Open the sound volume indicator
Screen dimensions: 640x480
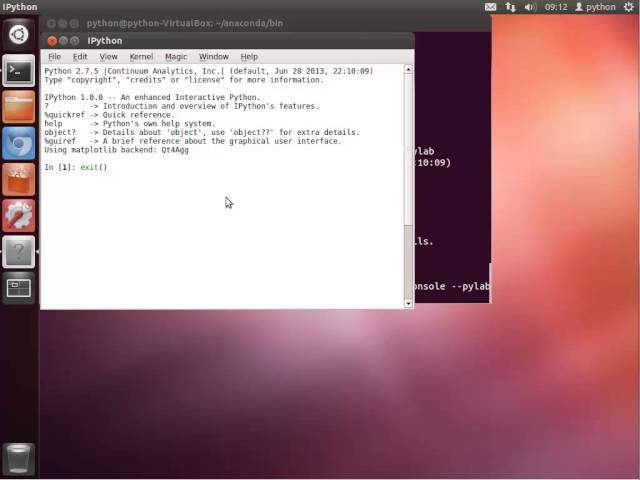(530, 7)
